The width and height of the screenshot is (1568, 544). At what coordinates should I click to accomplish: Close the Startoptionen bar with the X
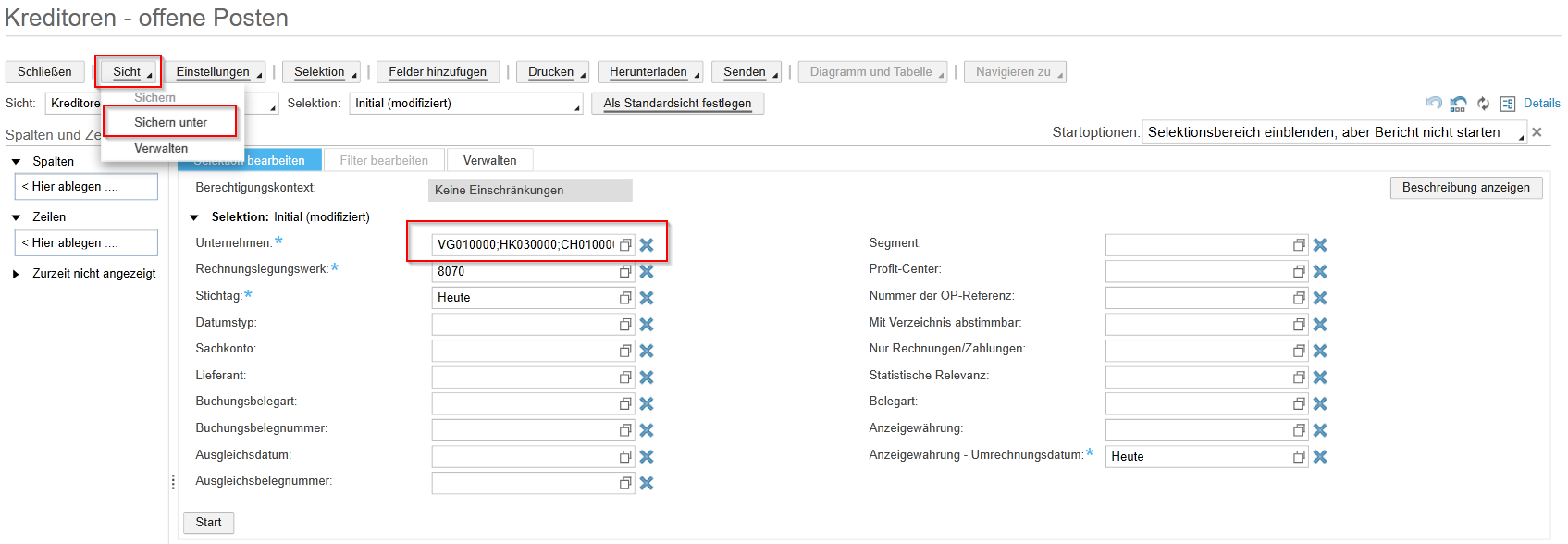1537,132
